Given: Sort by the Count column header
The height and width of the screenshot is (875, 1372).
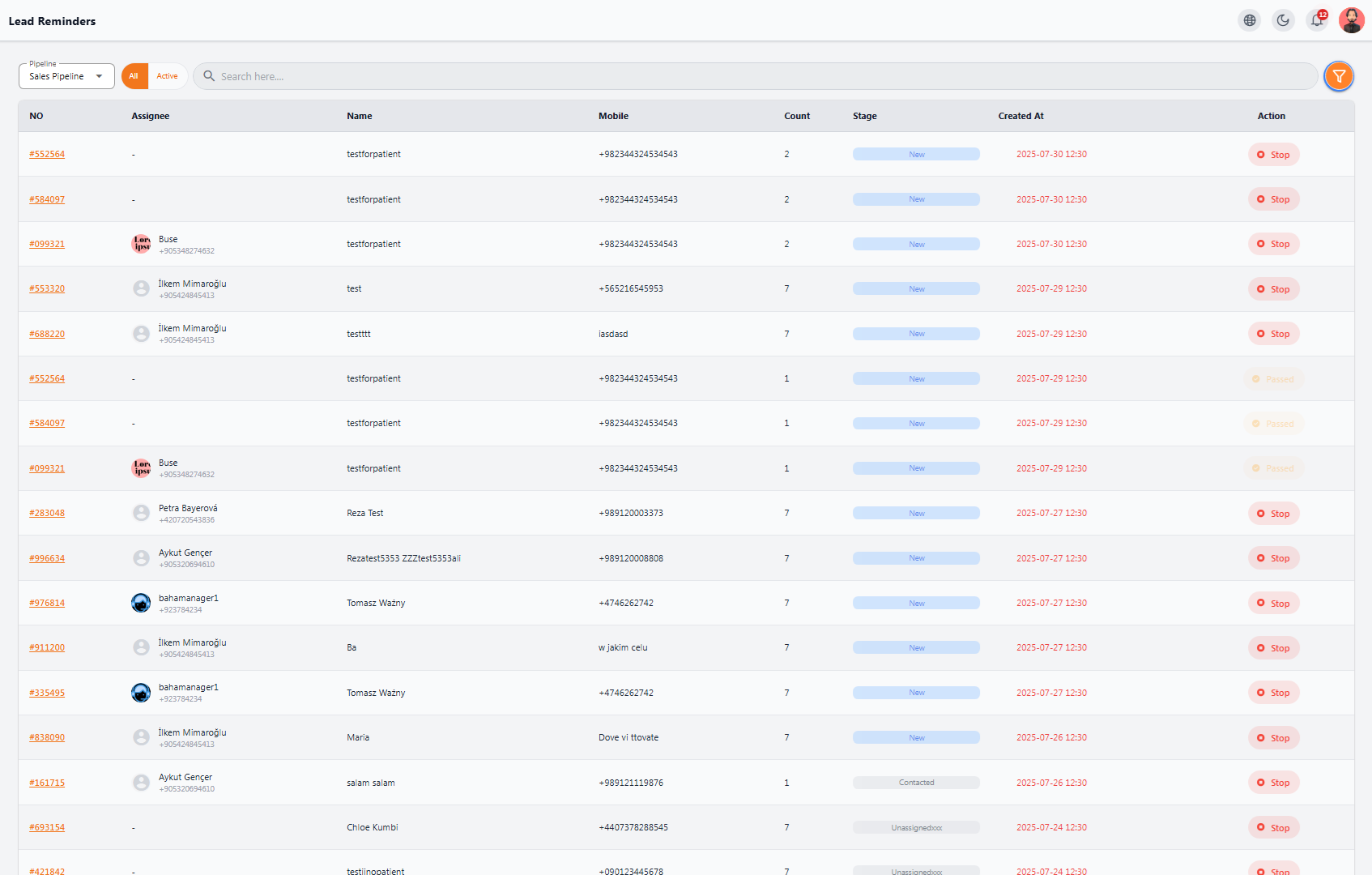Looking at the screenshot, I should (x=797, y=116).
